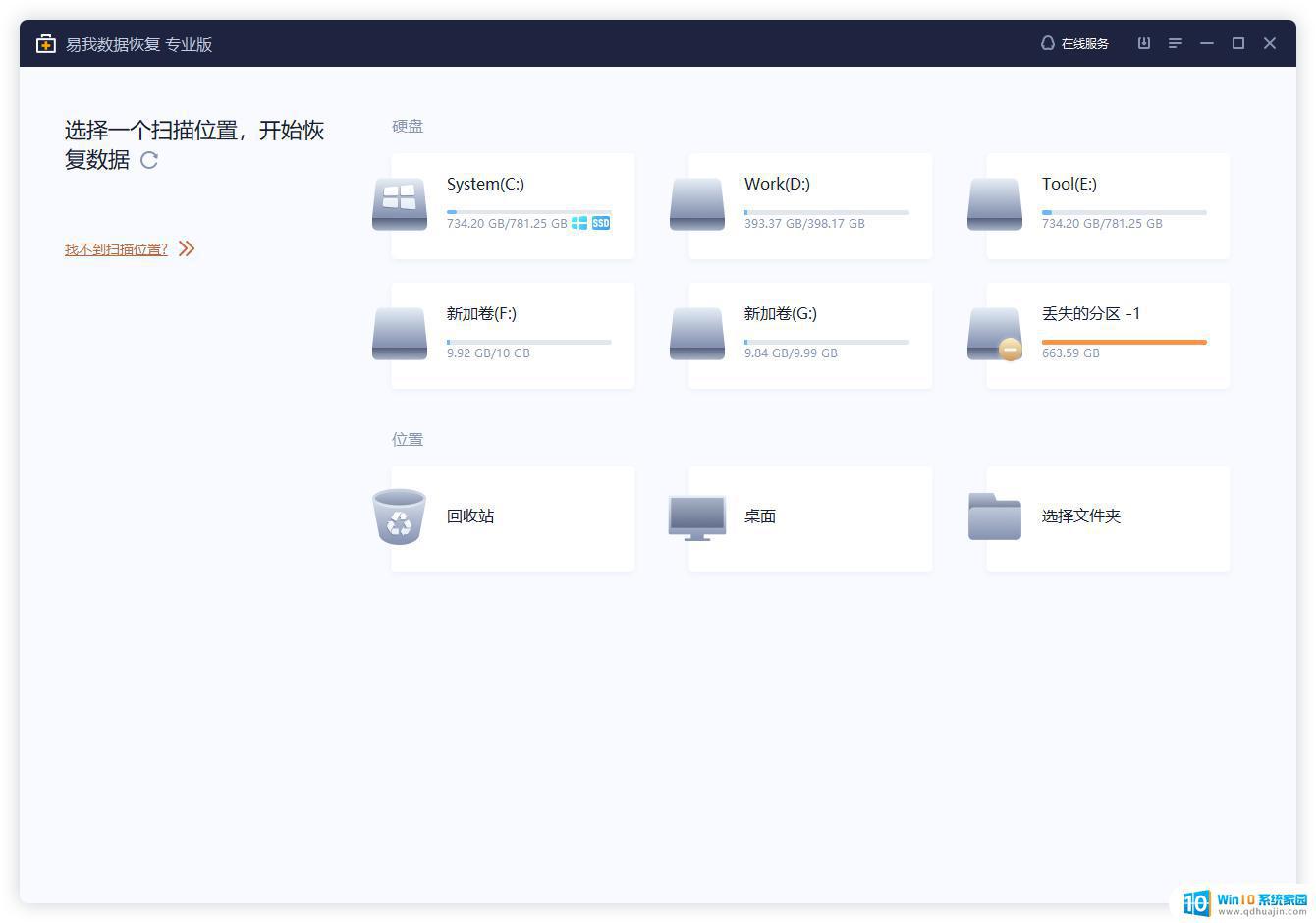
Task: Click the import/bookmark icon in the title bar
Action: 1144,43
